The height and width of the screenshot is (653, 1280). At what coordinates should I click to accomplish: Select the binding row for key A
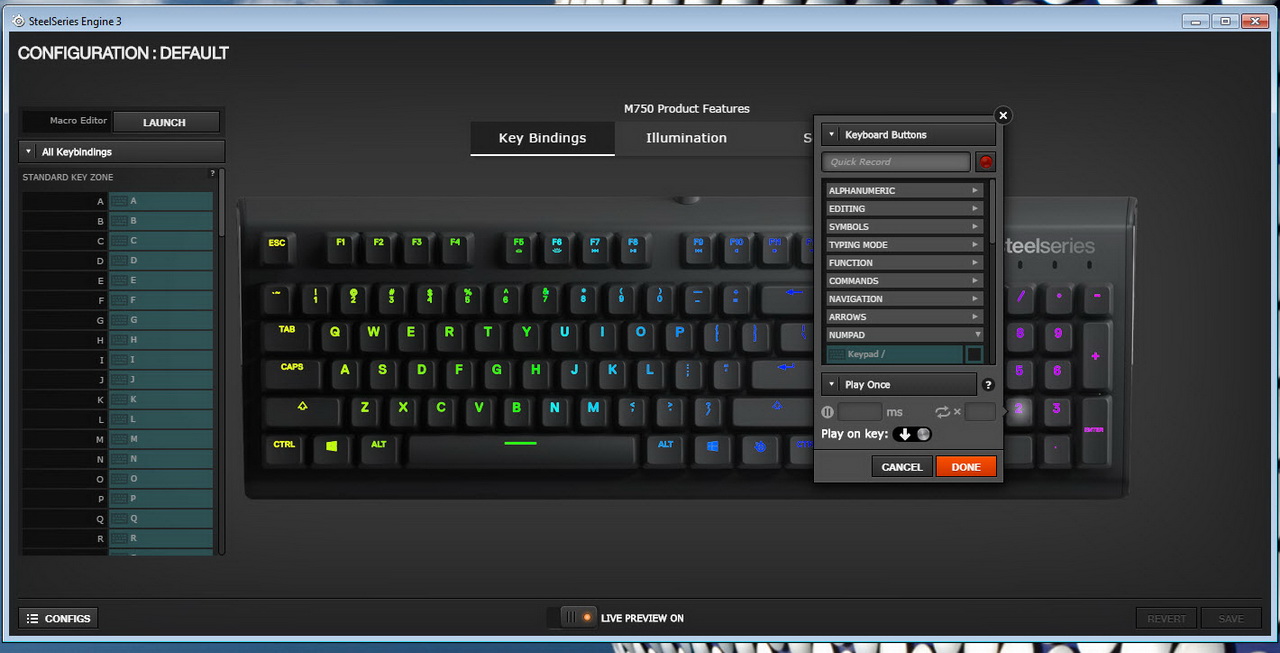118,201
